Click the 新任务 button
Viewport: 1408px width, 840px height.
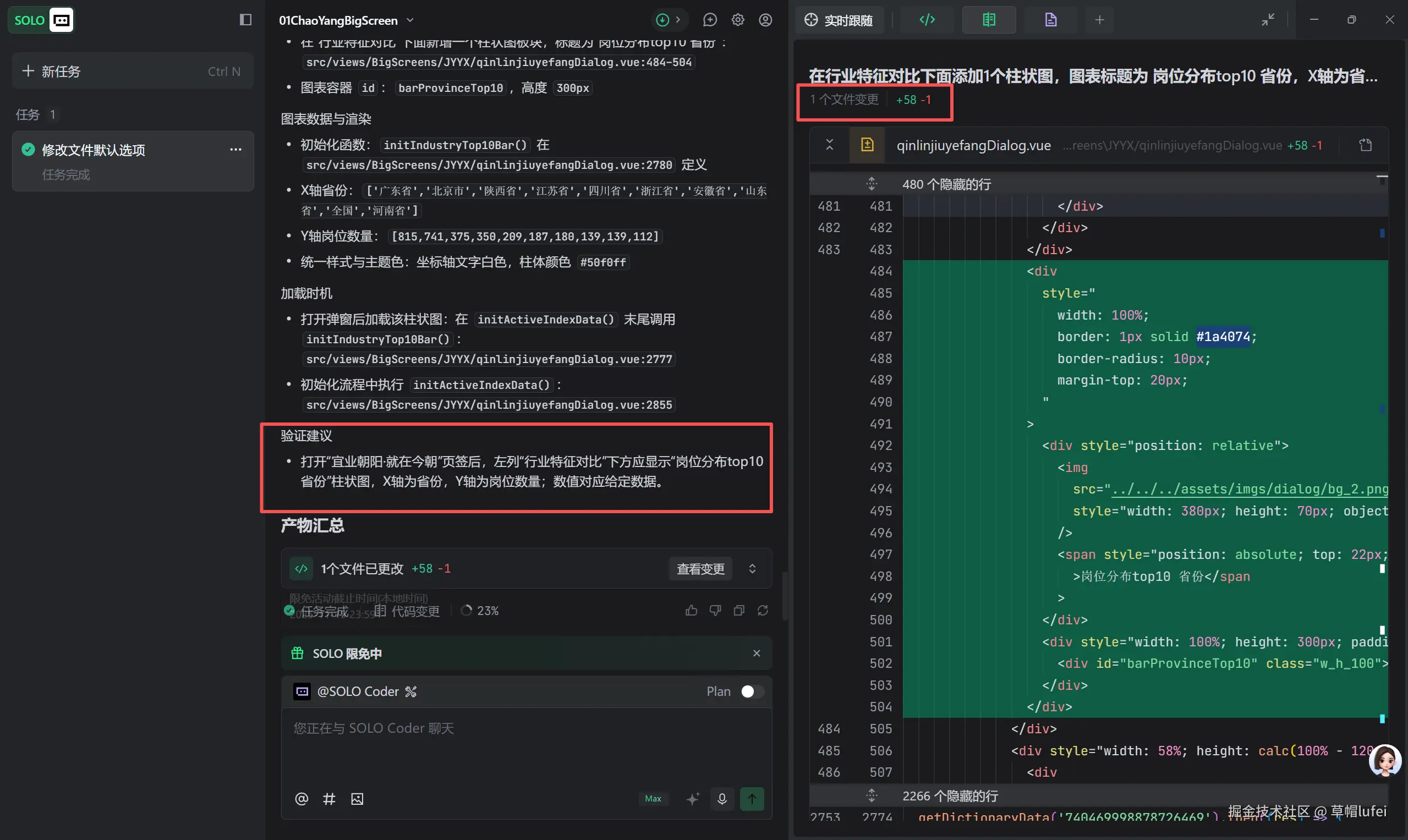click(133, 72)
